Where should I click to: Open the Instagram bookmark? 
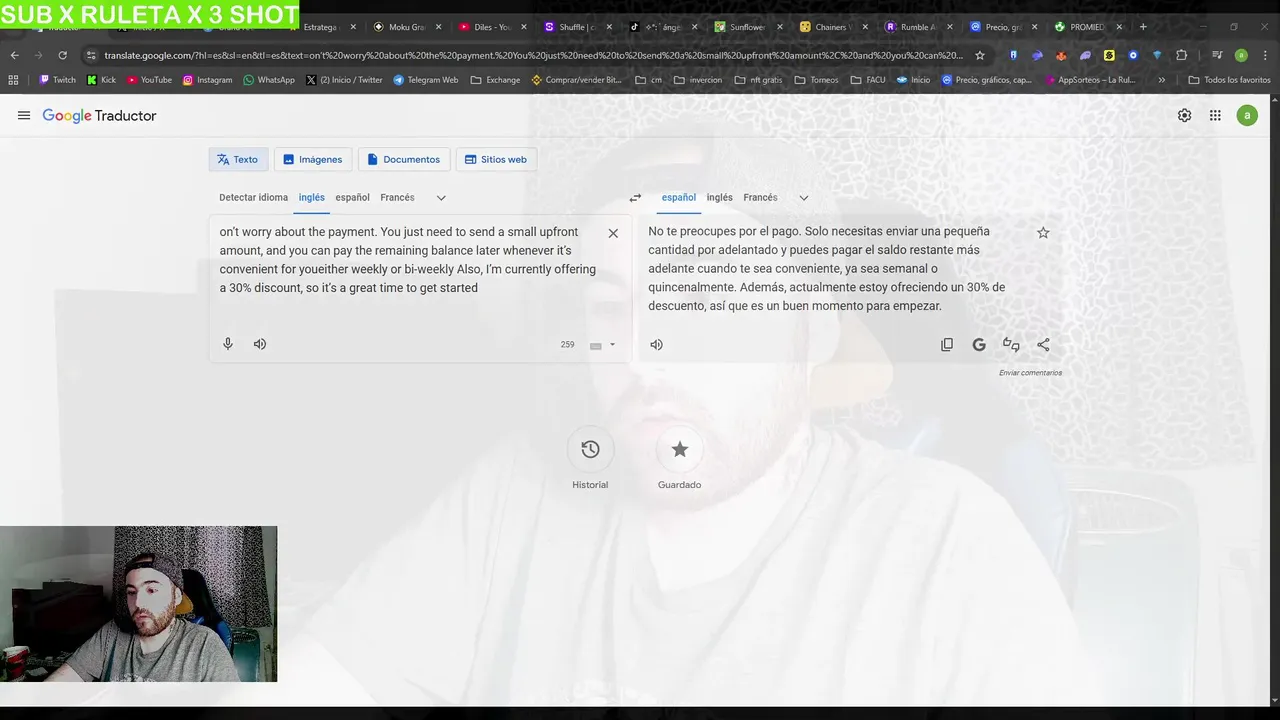click(207, 80)
